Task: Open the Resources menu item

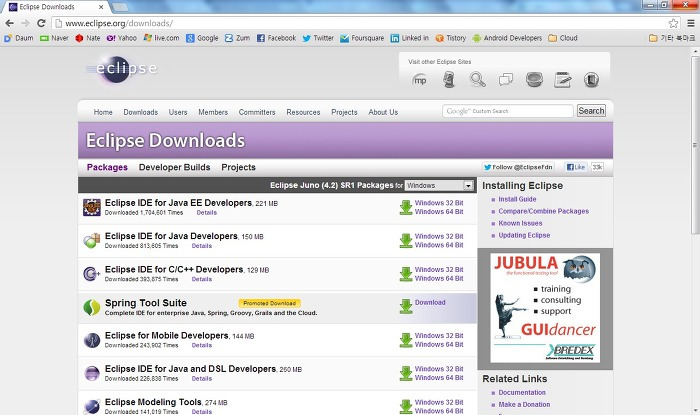Action: pos(304,112)
